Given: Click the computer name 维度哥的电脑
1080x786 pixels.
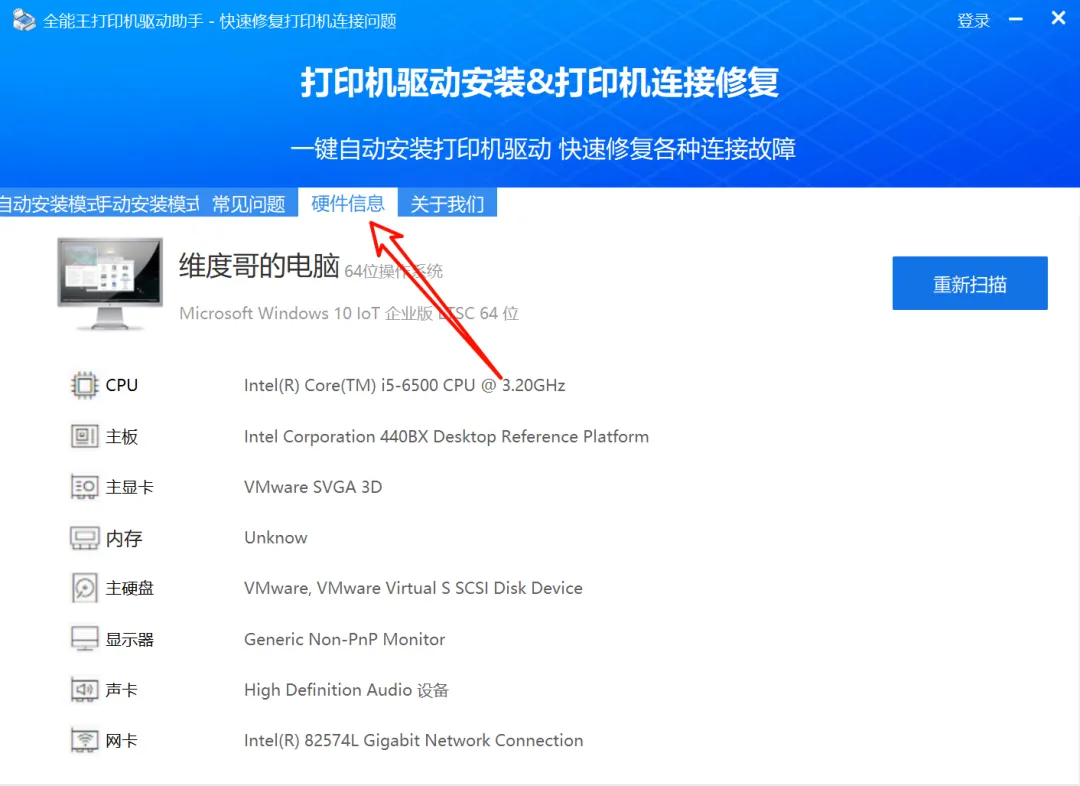Looking at the screenshot, I should (x=260, y=266).
